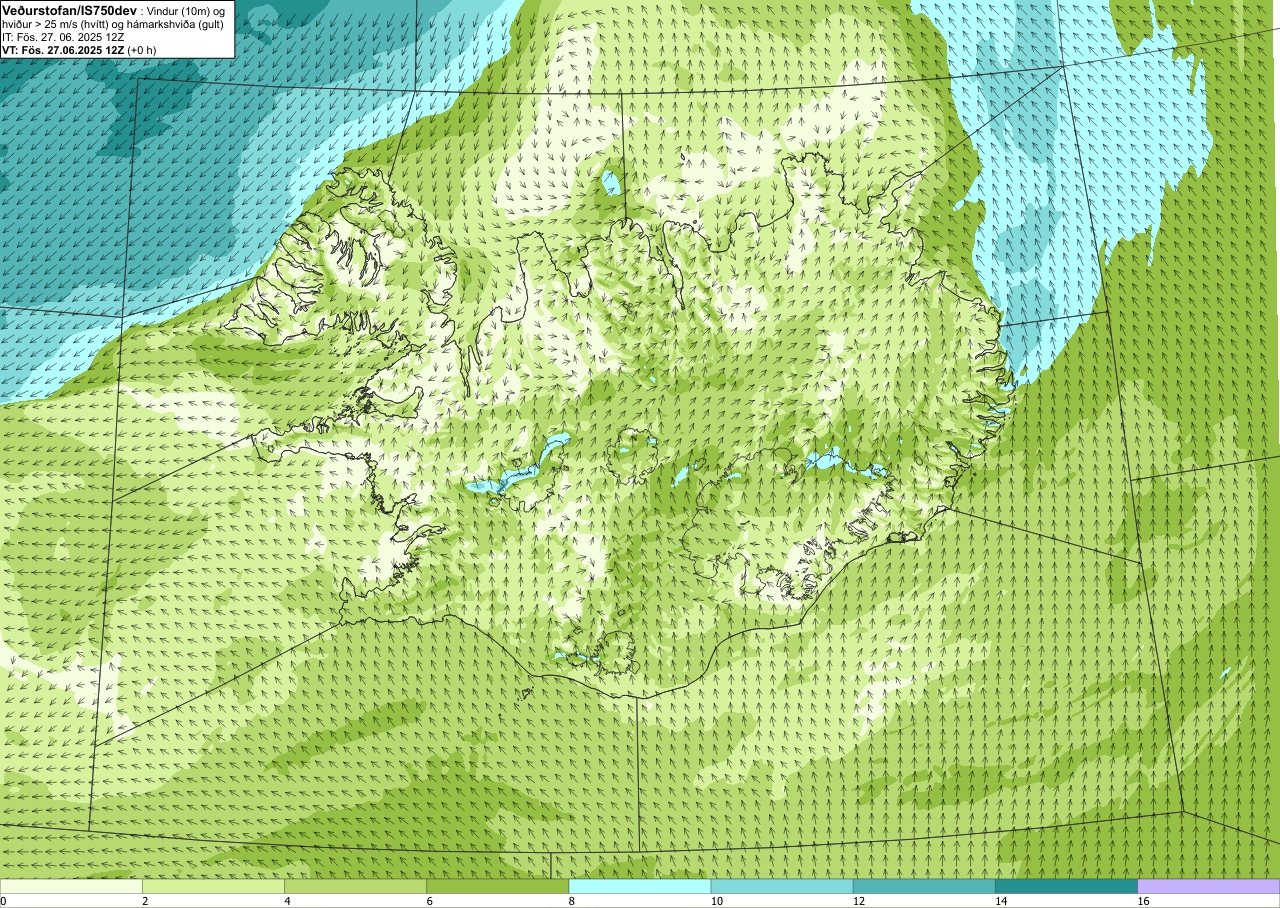Pick the teal 12–14 legend swatch
The height and width of the screenshot is (908, 1280).
pos(924,886)
